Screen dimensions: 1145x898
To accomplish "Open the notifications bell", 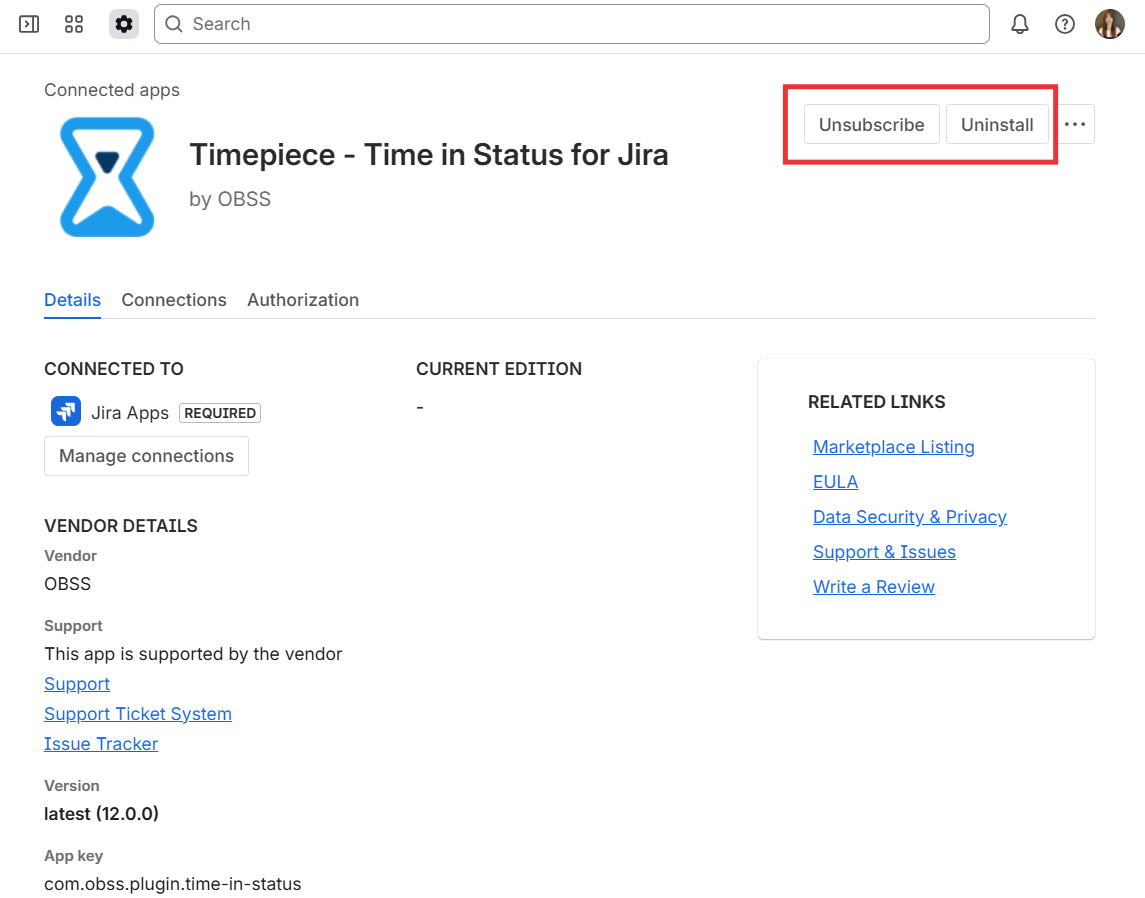I will point(1020,24).
